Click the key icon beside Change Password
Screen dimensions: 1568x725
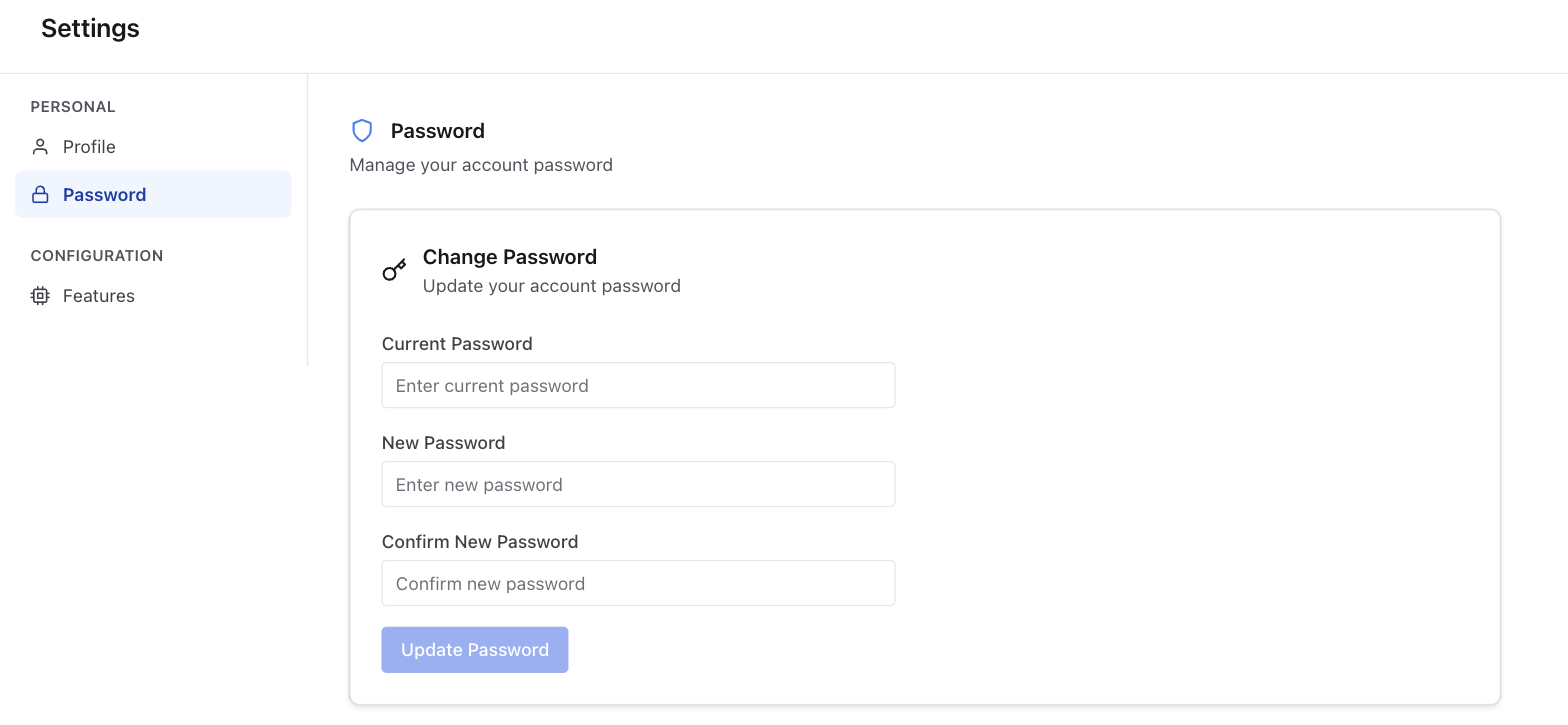(394, 270)
